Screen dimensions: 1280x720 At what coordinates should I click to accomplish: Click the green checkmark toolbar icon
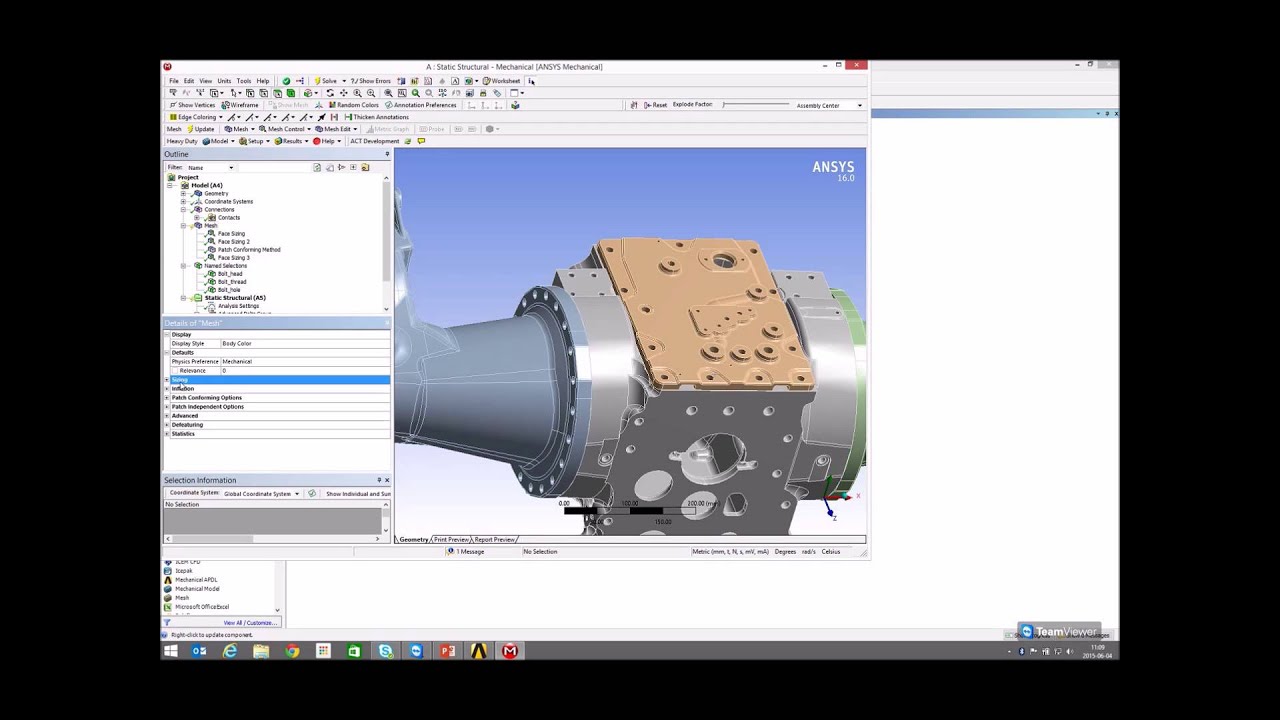coord(286,81)
